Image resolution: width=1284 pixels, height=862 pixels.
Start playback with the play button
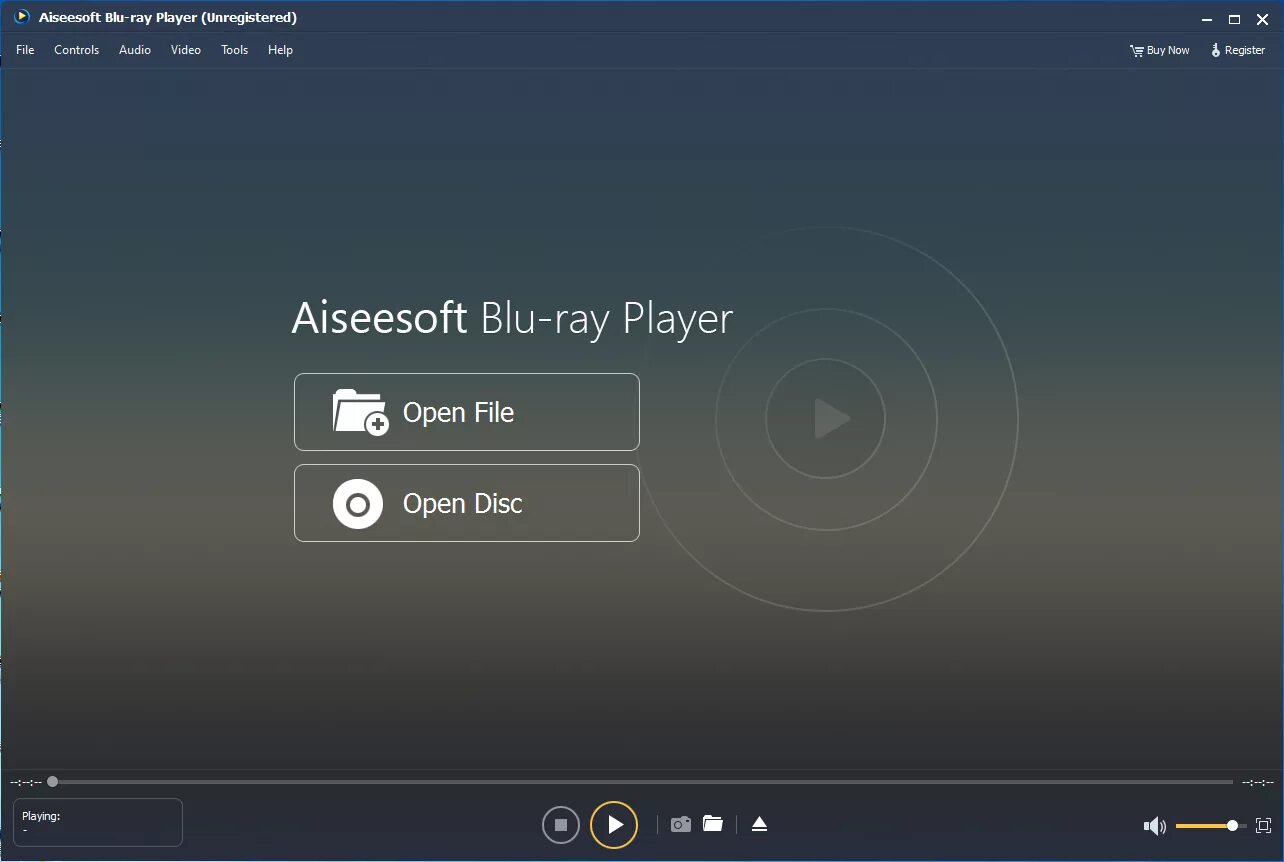pos(614,825)
